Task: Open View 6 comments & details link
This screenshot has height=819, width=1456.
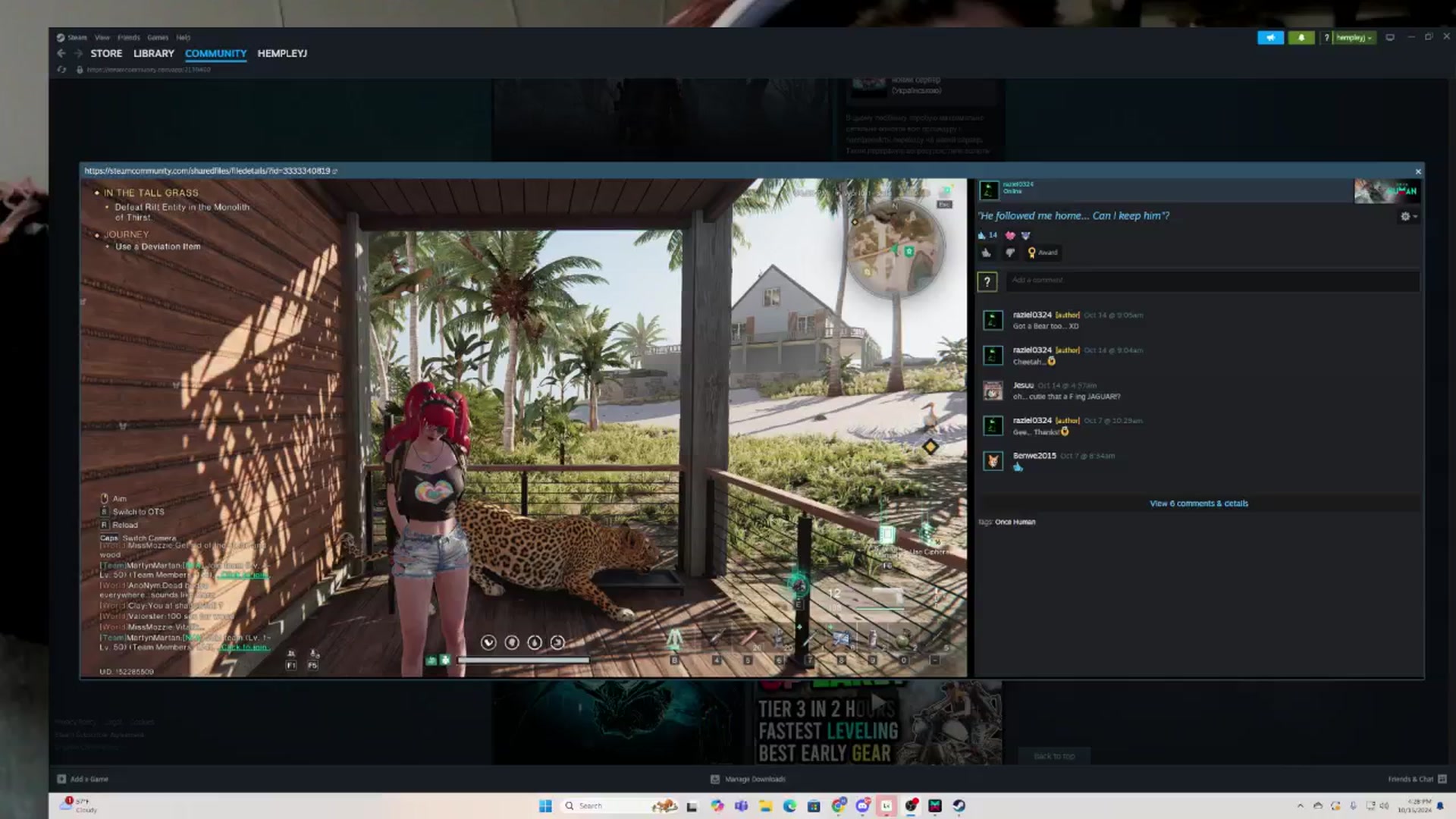Action: click(x=1198, y=504)
